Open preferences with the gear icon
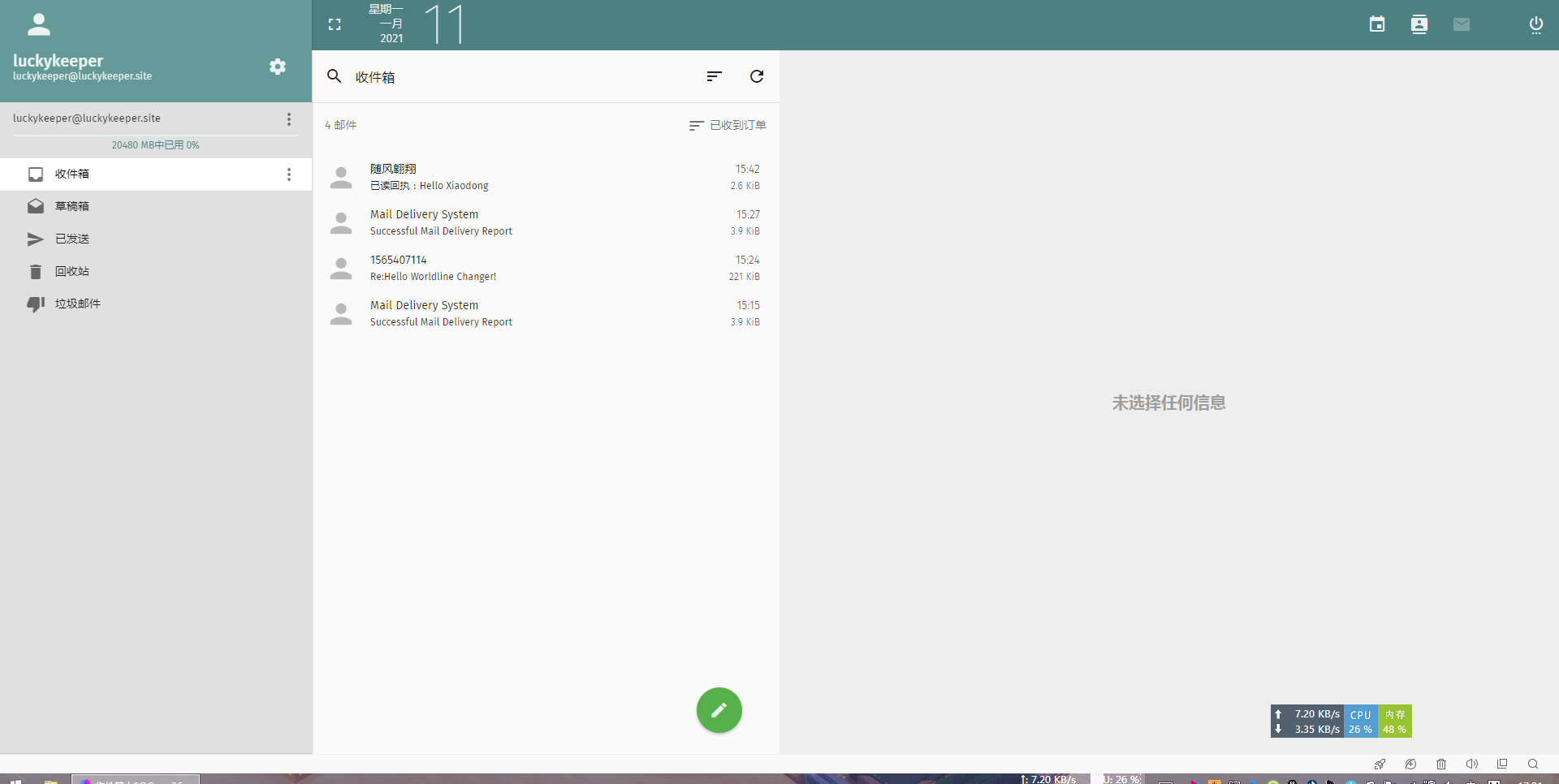Screen dimensions: 1559x784 pyautogui.click(x=278, y=67)
